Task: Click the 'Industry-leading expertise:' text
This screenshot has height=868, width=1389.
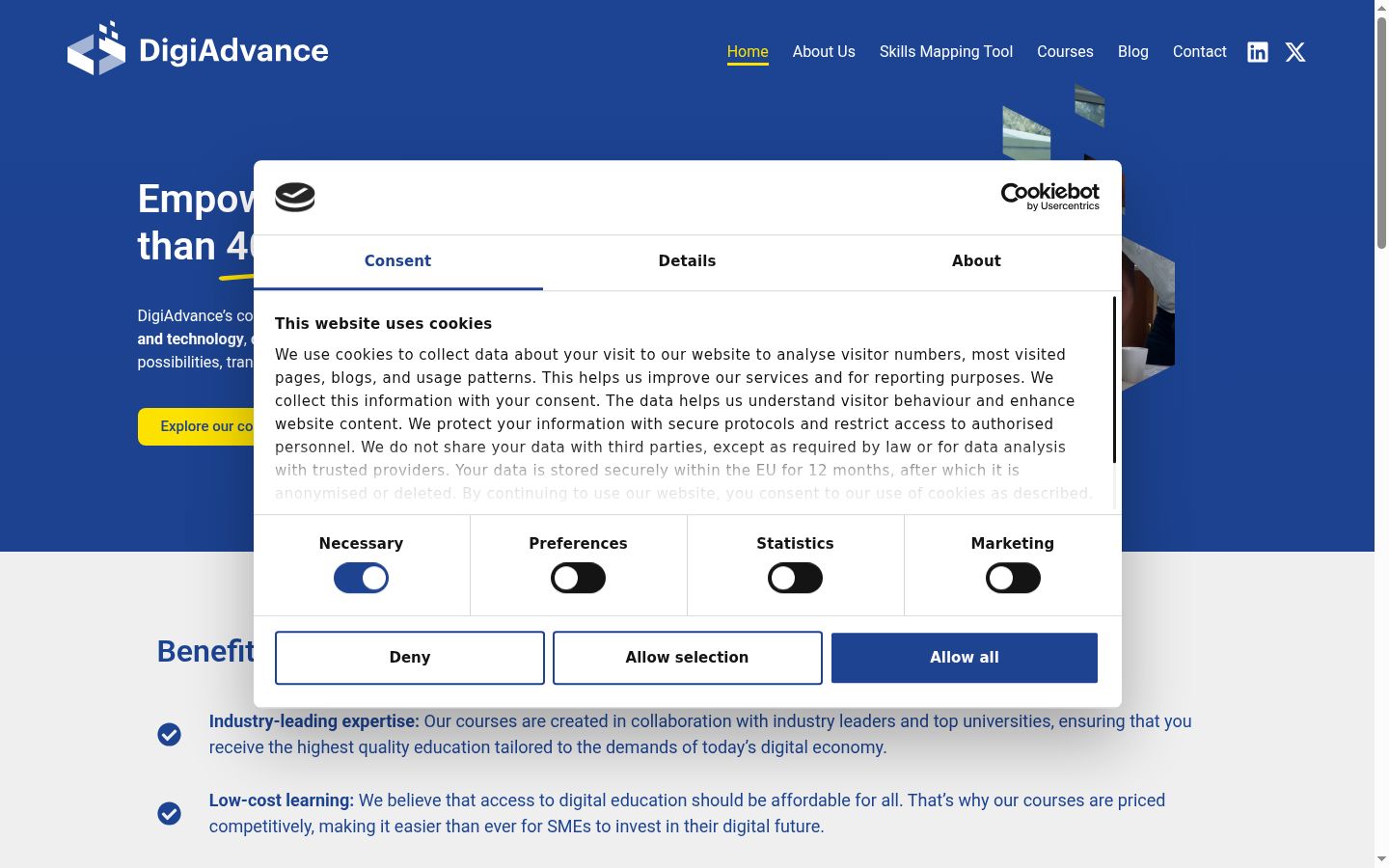Action: click(314, 721)
